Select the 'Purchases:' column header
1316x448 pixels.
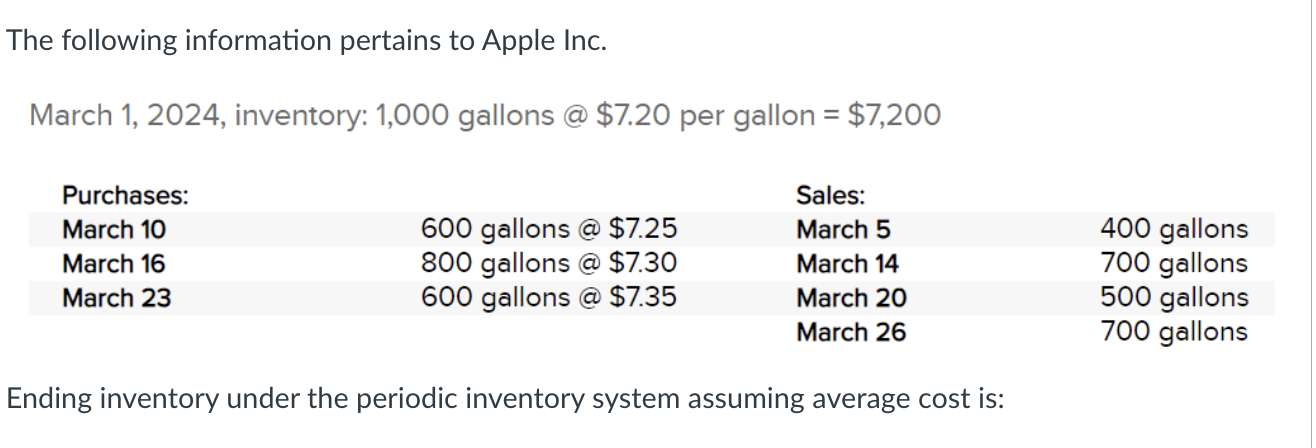tap(124, 196)
